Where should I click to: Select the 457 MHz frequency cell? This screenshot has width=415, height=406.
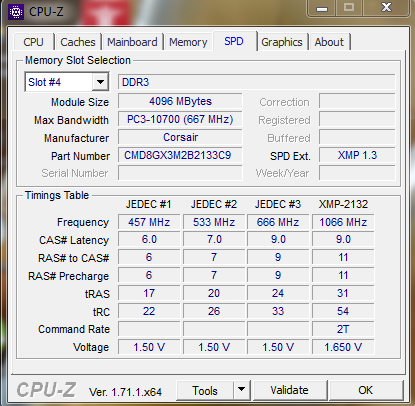(x=149, y=222)
